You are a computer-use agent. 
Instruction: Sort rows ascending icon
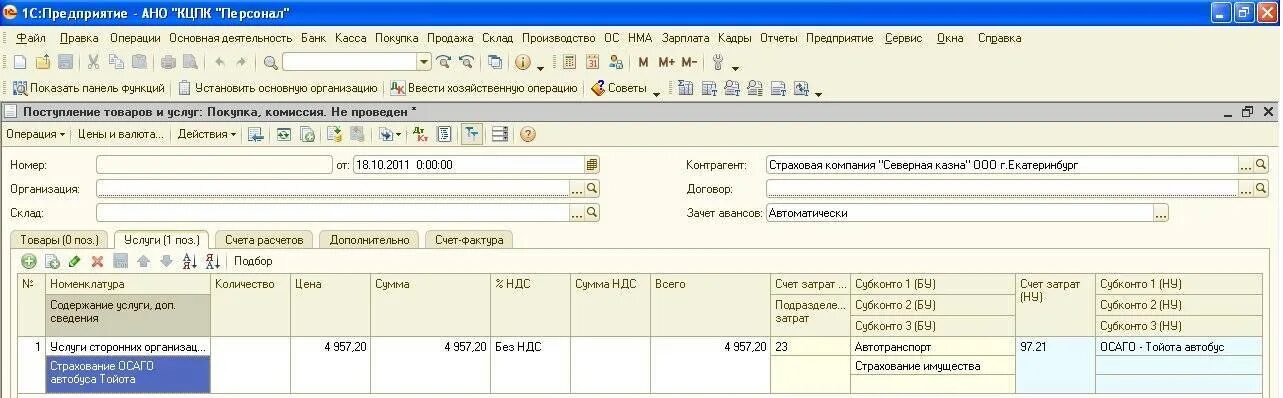190,261
